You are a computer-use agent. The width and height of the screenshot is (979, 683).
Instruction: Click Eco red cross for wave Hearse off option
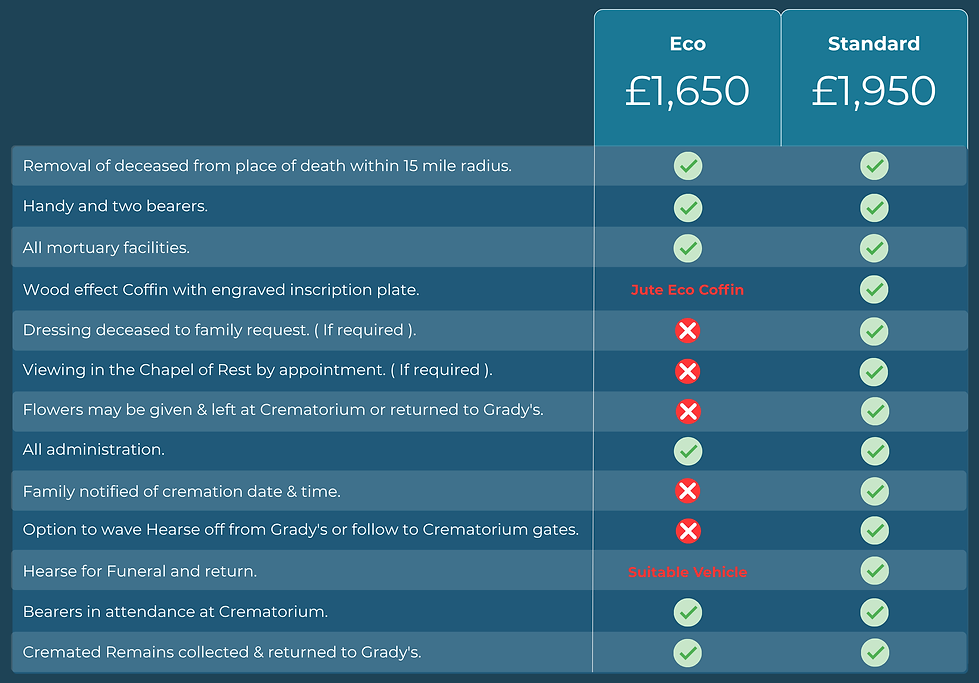click(687, 531)
